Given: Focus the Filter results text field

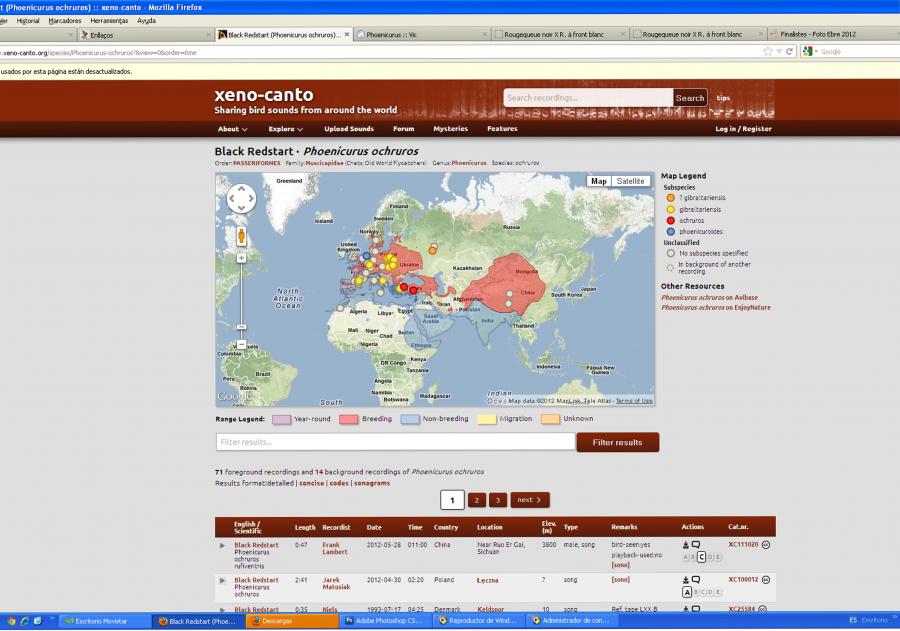Looking at the screenshot, I should [x=395, y=442].
